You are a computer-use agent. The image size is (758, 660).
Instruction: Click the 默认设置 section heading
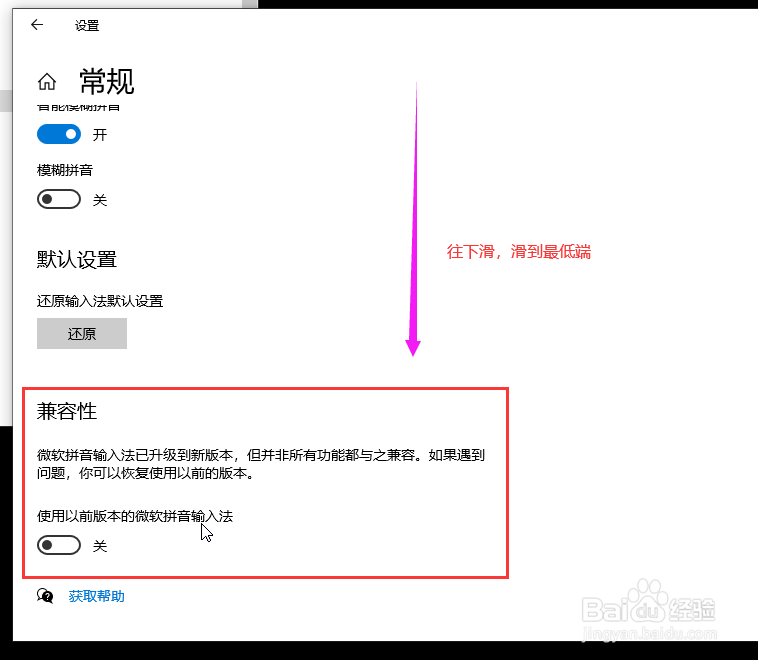(x=76, y=260)
